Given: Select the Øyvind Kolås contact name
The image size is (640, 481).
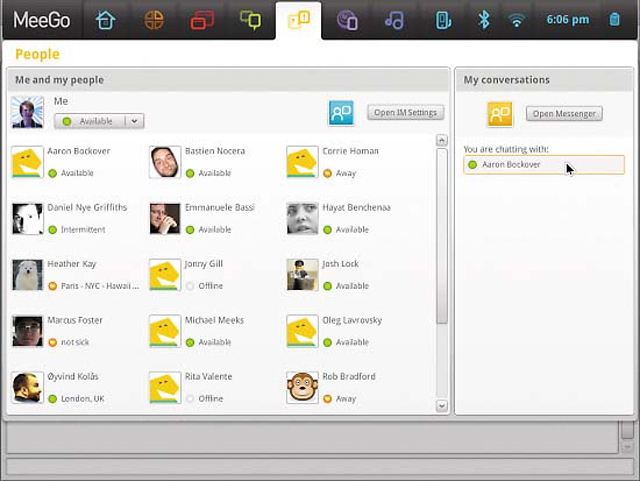Looking at the screenshot, I should 73,376.
